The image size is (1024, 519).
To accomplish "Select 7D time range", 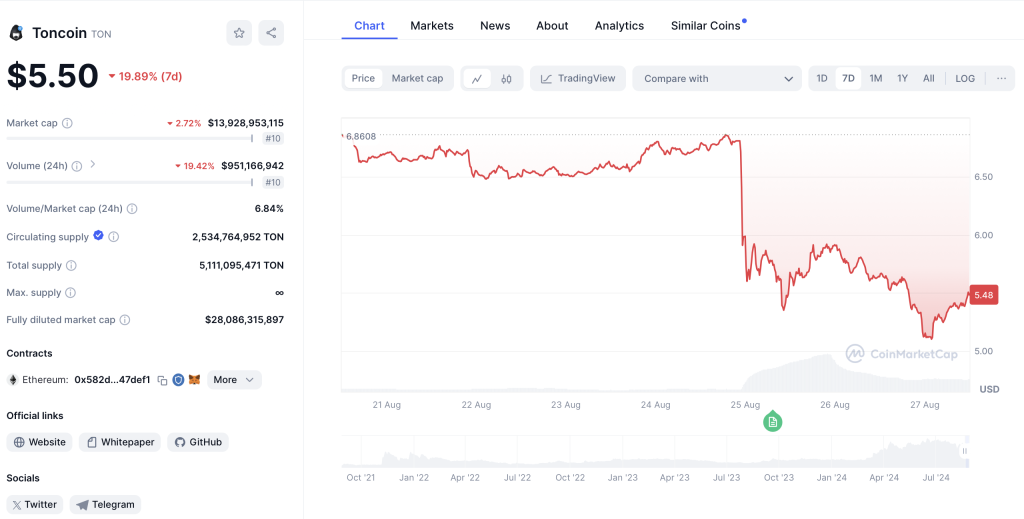I will click(848, 78).
